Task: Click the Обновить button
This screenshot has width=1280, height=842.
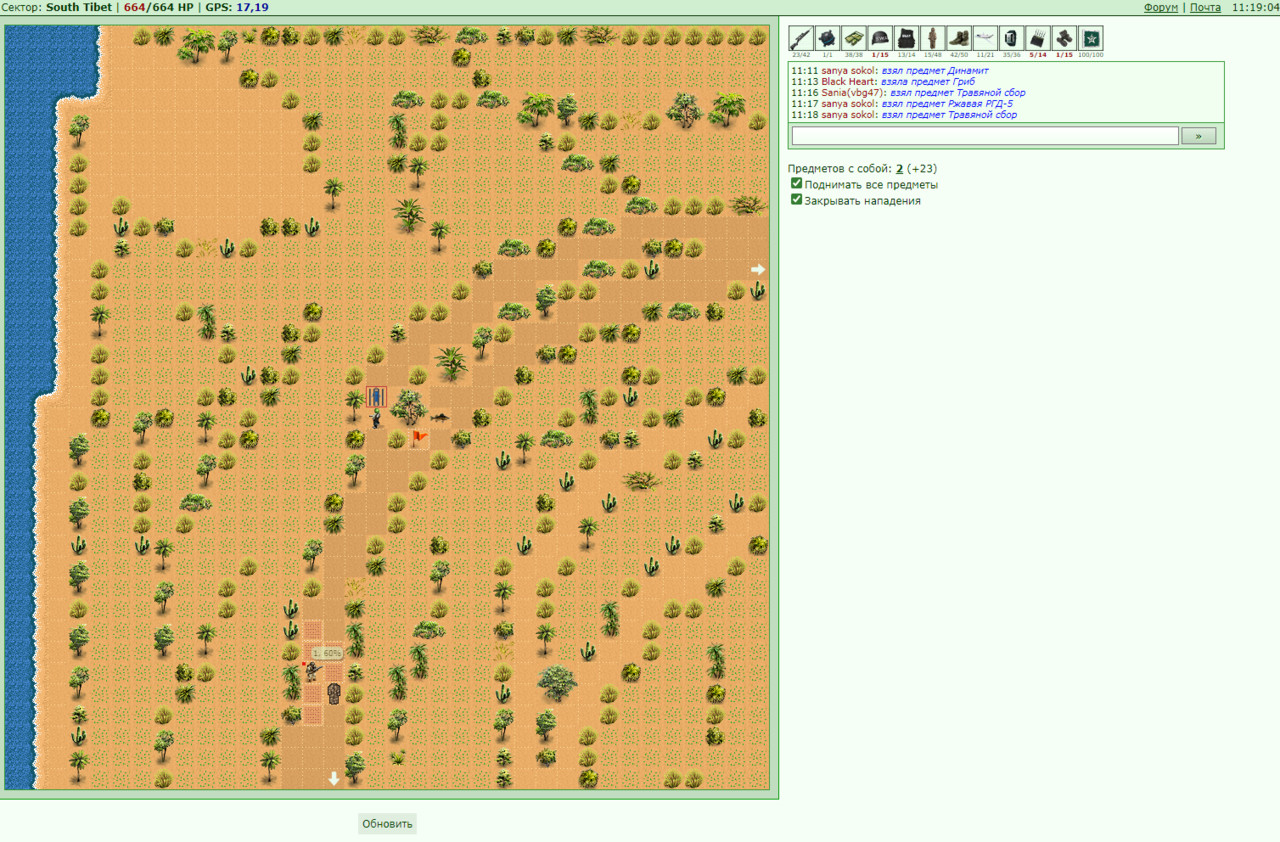Action: (x=387, y=824)
